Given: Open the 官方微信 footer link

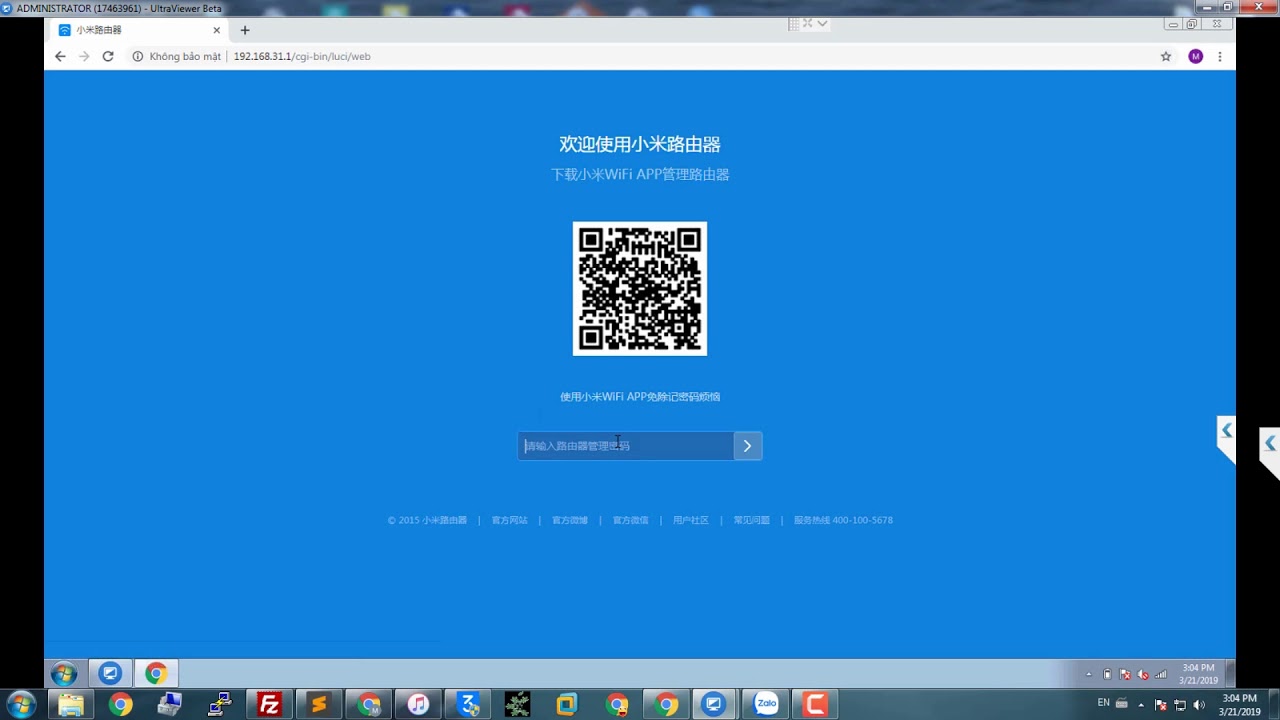Looking at the screenshot, I should (630, 520).
